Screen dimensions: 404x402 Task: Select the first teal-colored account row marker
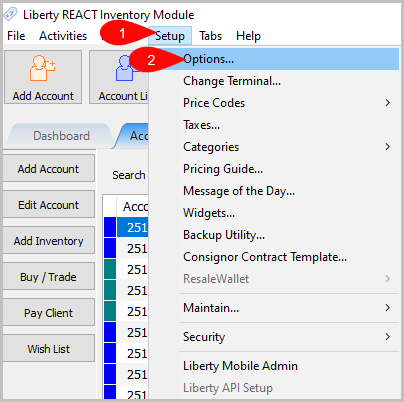pyautogui.click(x=110, y=269)
